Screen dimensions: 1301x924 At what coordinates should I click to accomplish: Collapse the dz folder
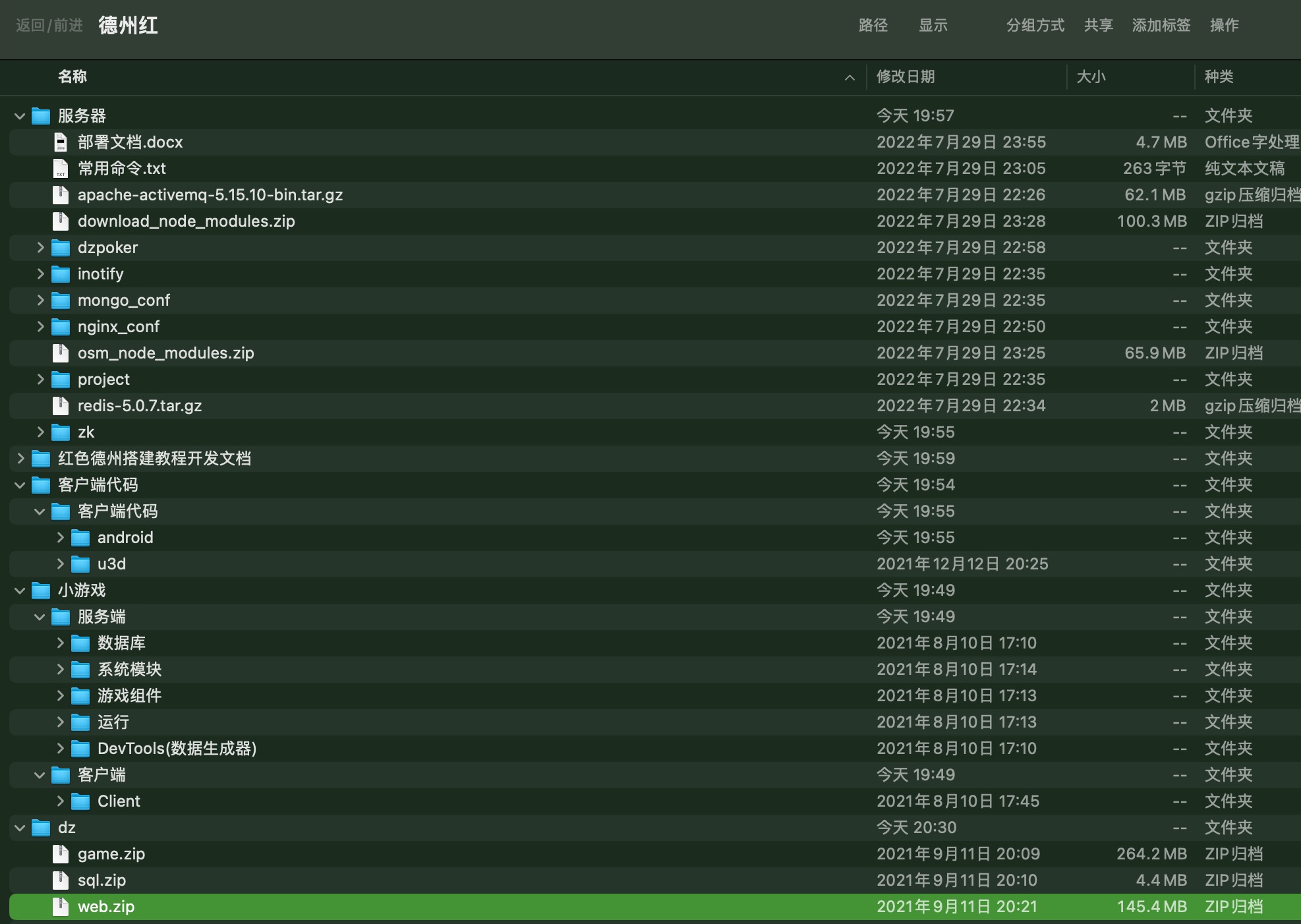pos(20,828)
